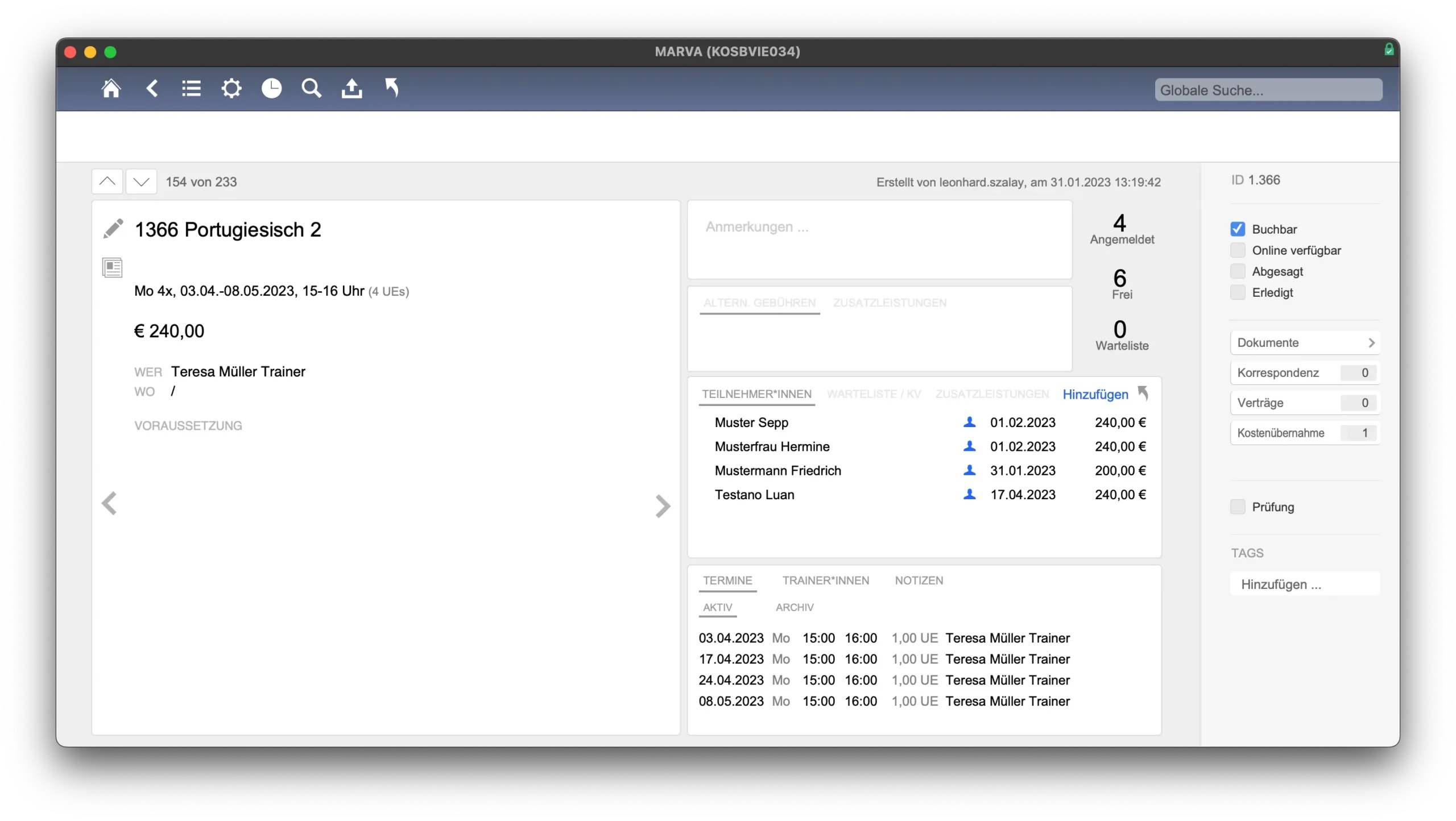Select the search magnifier icon
1456x821 pixels.
click(311, 89)
